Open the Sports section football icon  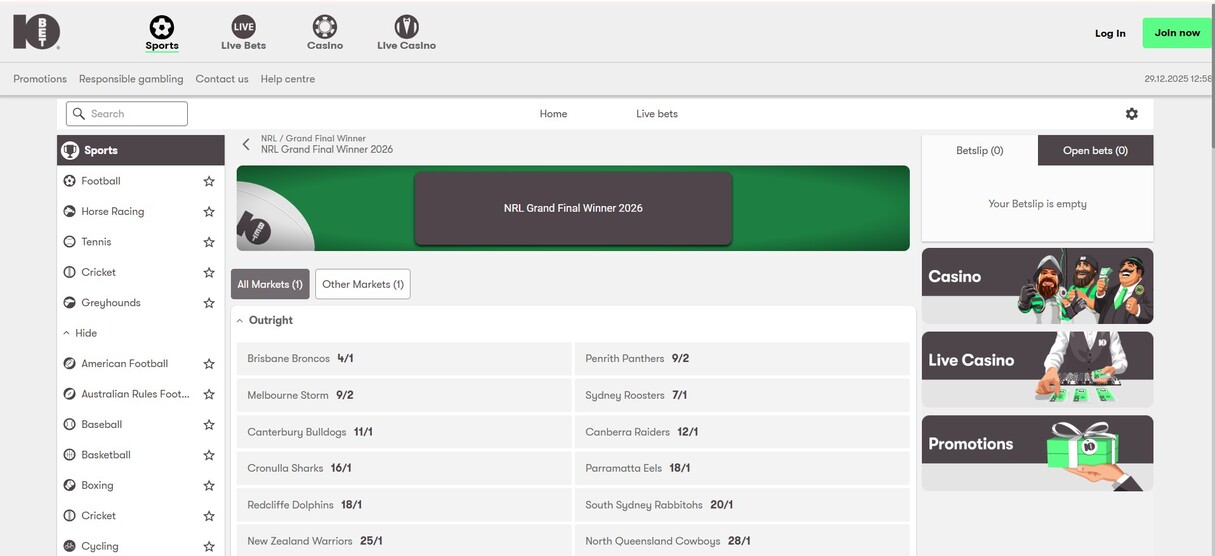click(x=161, y=26)
